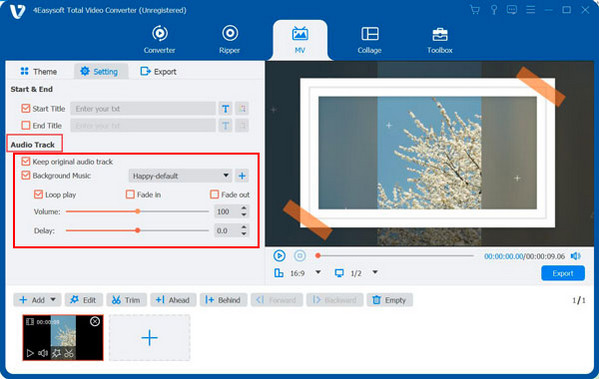
Task: Open the Toolbox module
Action: 440,39
